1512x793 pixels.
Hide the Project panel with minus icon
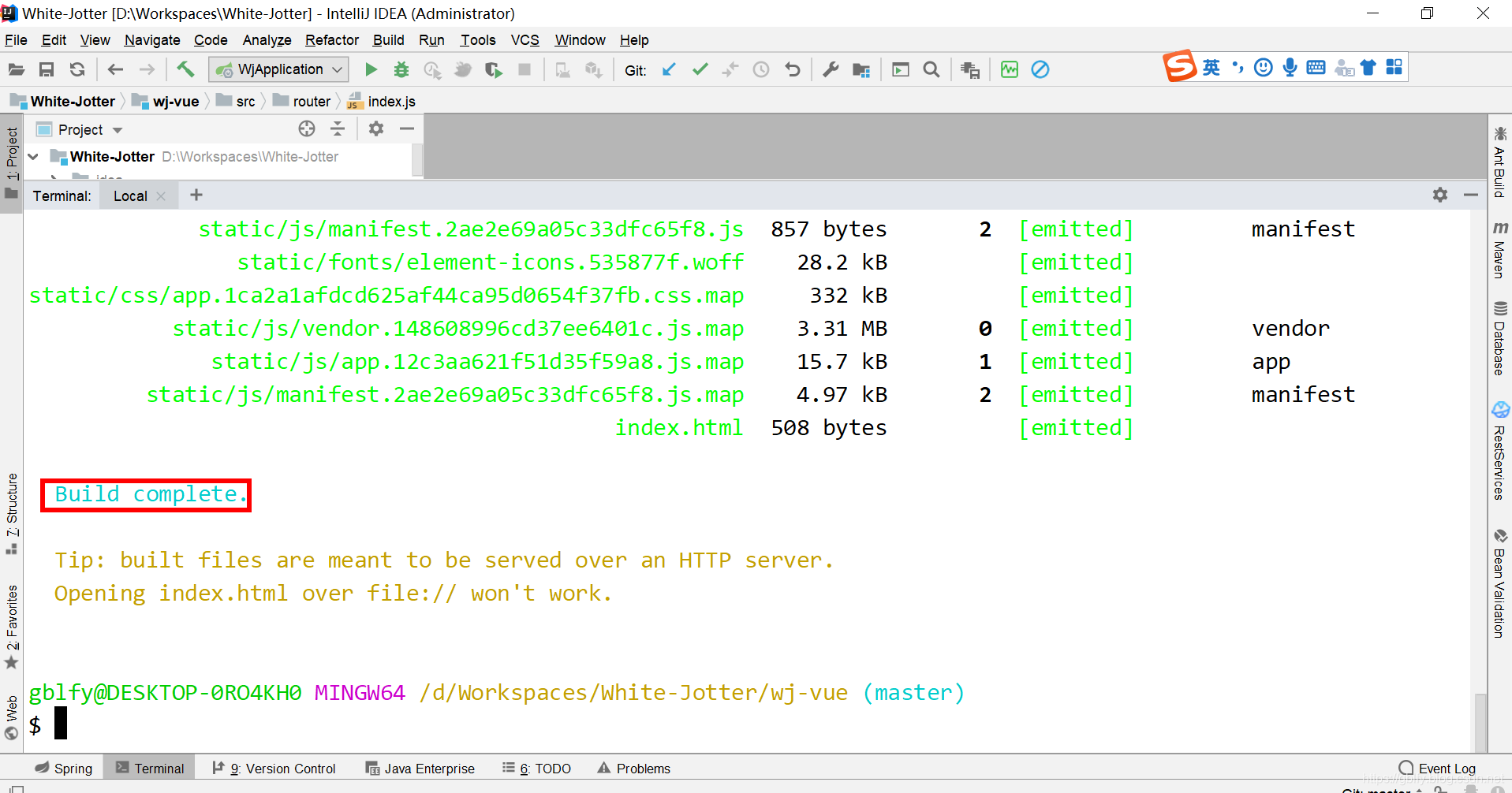click(x=407, y=128)
